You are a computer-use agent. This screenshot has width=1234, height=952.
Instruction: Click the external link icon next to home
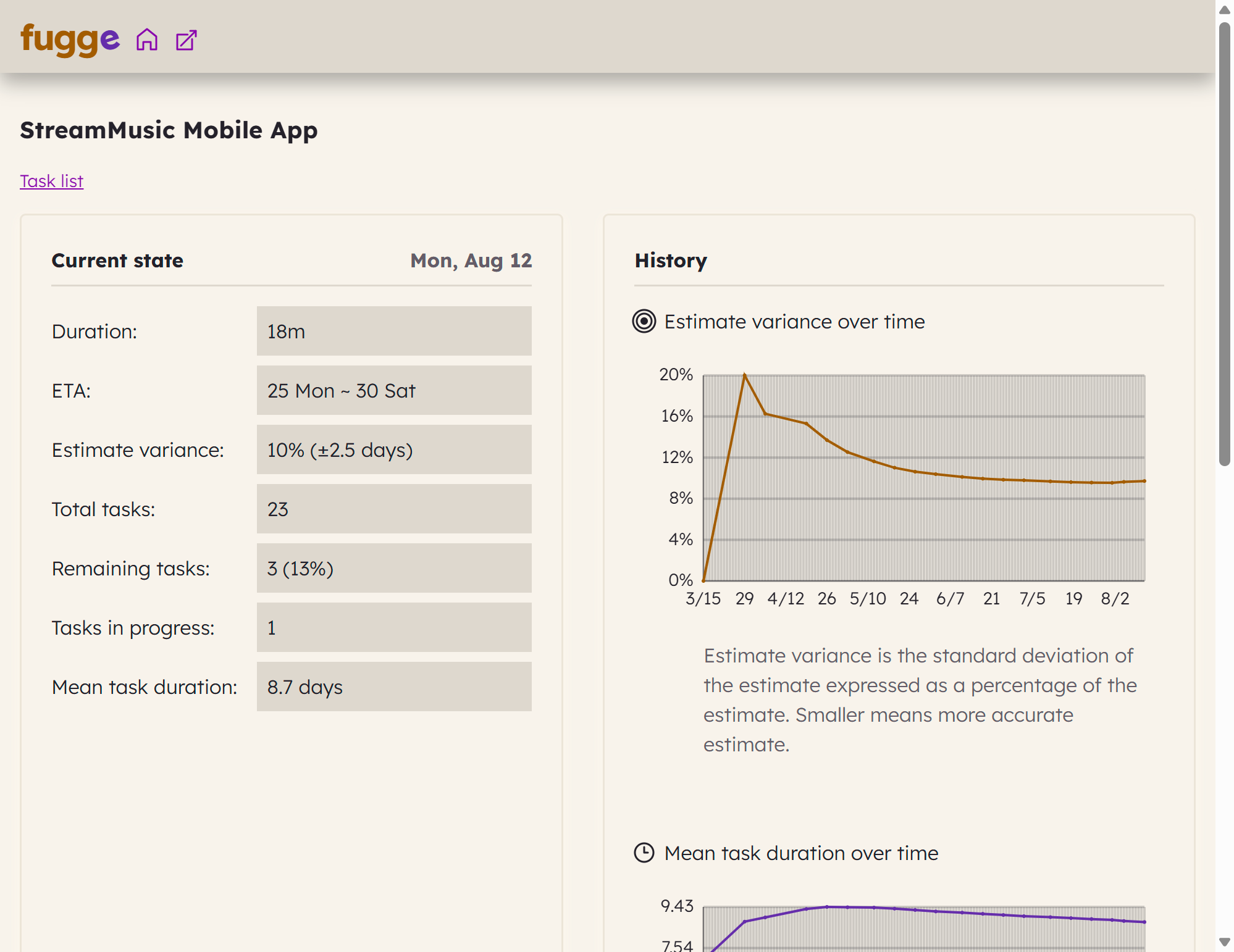tap(185, 39)
